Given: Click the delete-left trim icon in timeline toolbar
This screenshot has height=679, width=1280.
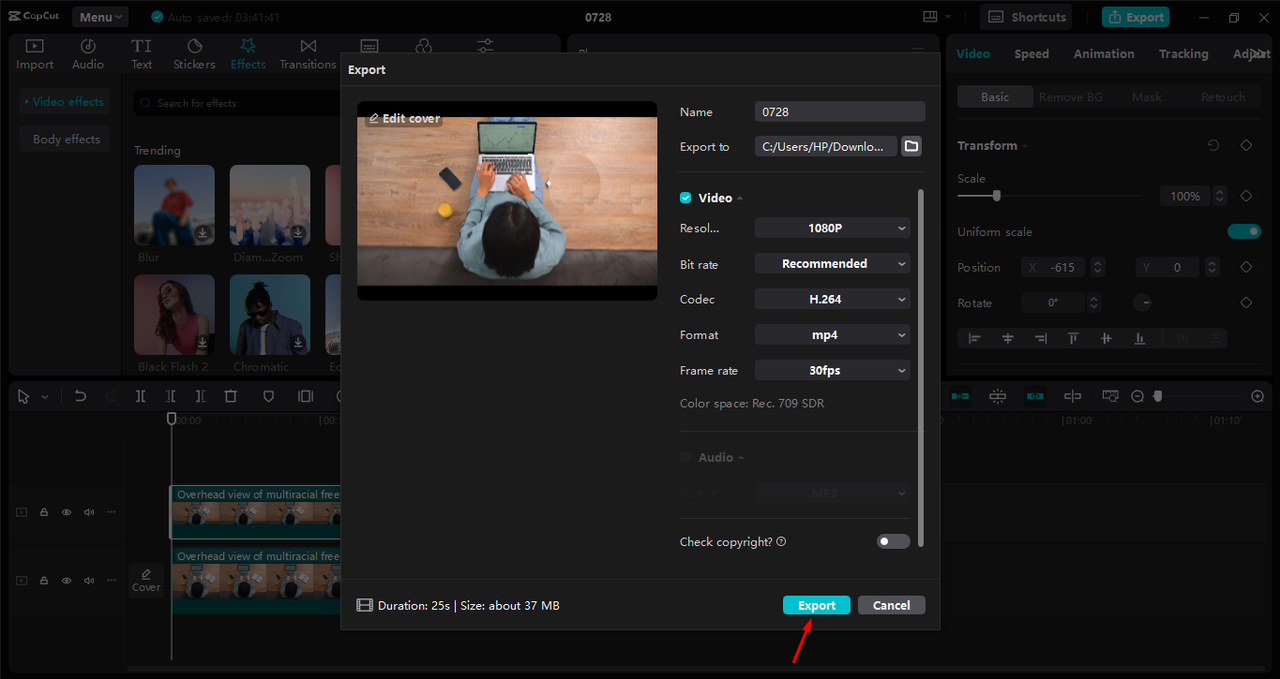Looking at the screenshot, I should pos(171,397).
